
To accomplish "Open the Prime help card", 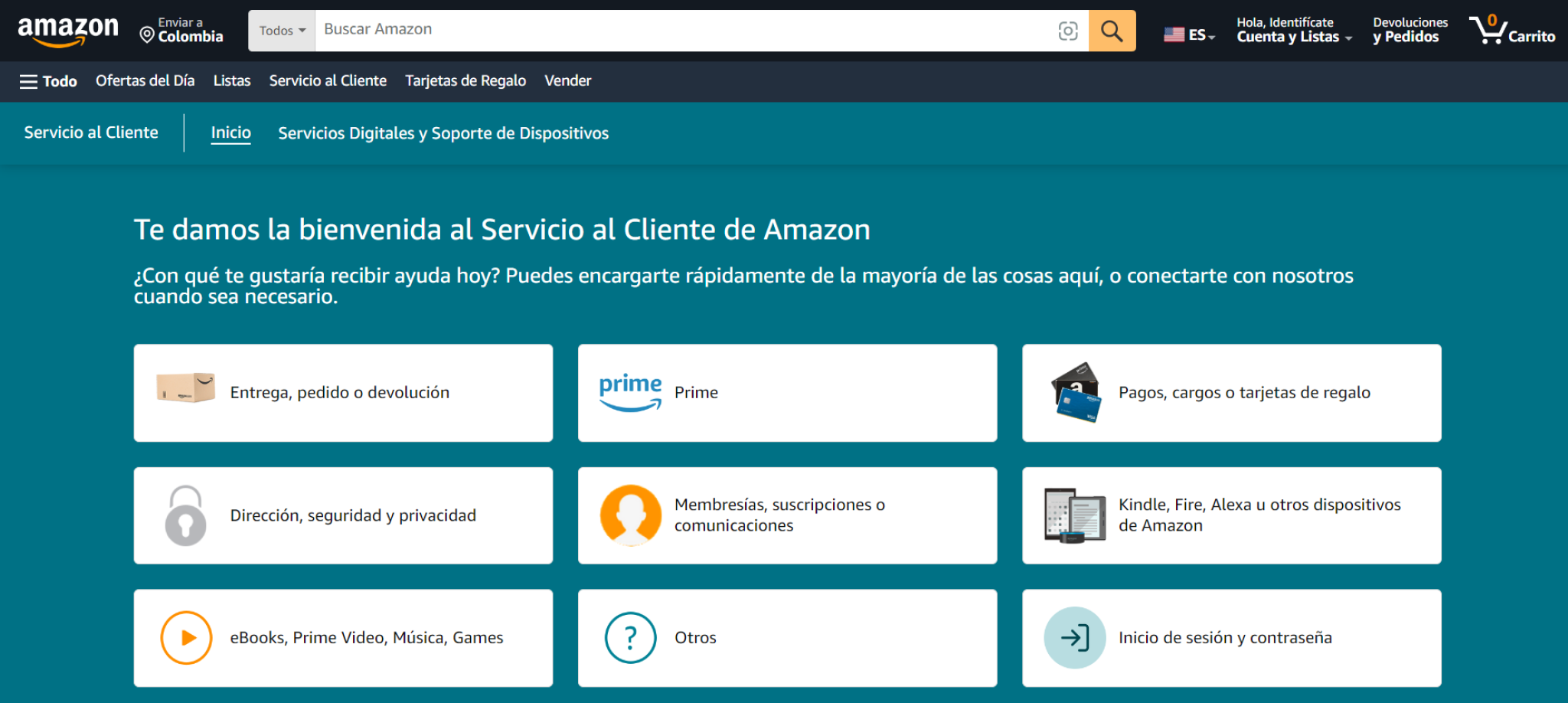I will (787, 393).
